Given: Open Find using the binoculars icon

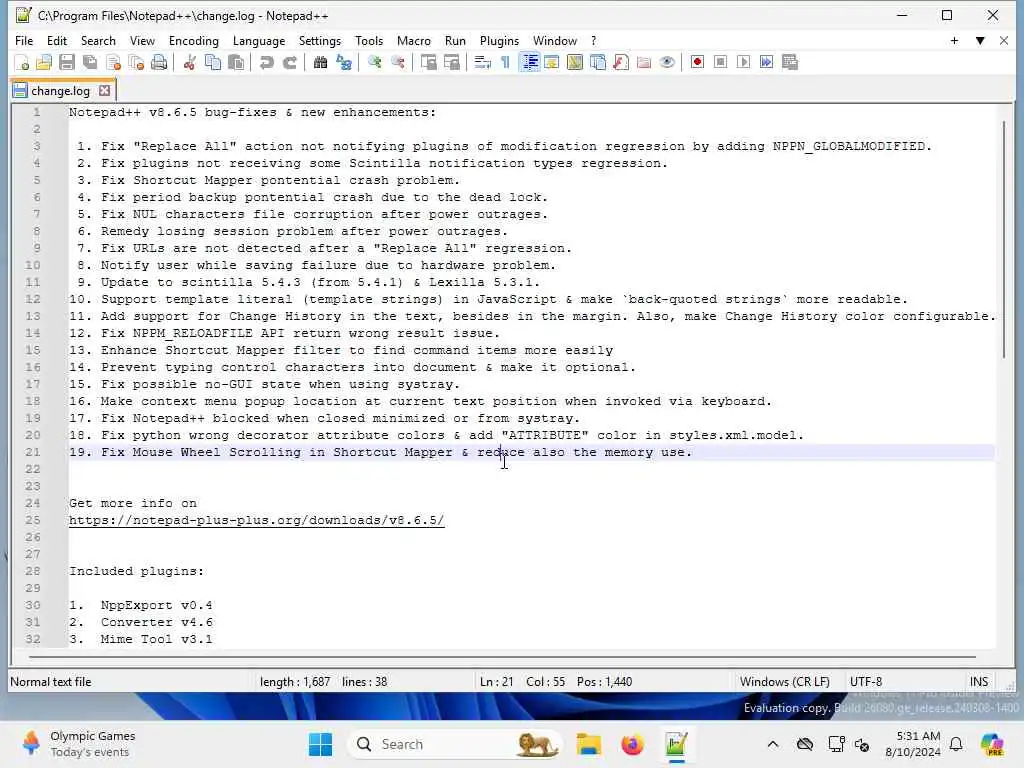Looking at the screenshot, I should [320, 63].
